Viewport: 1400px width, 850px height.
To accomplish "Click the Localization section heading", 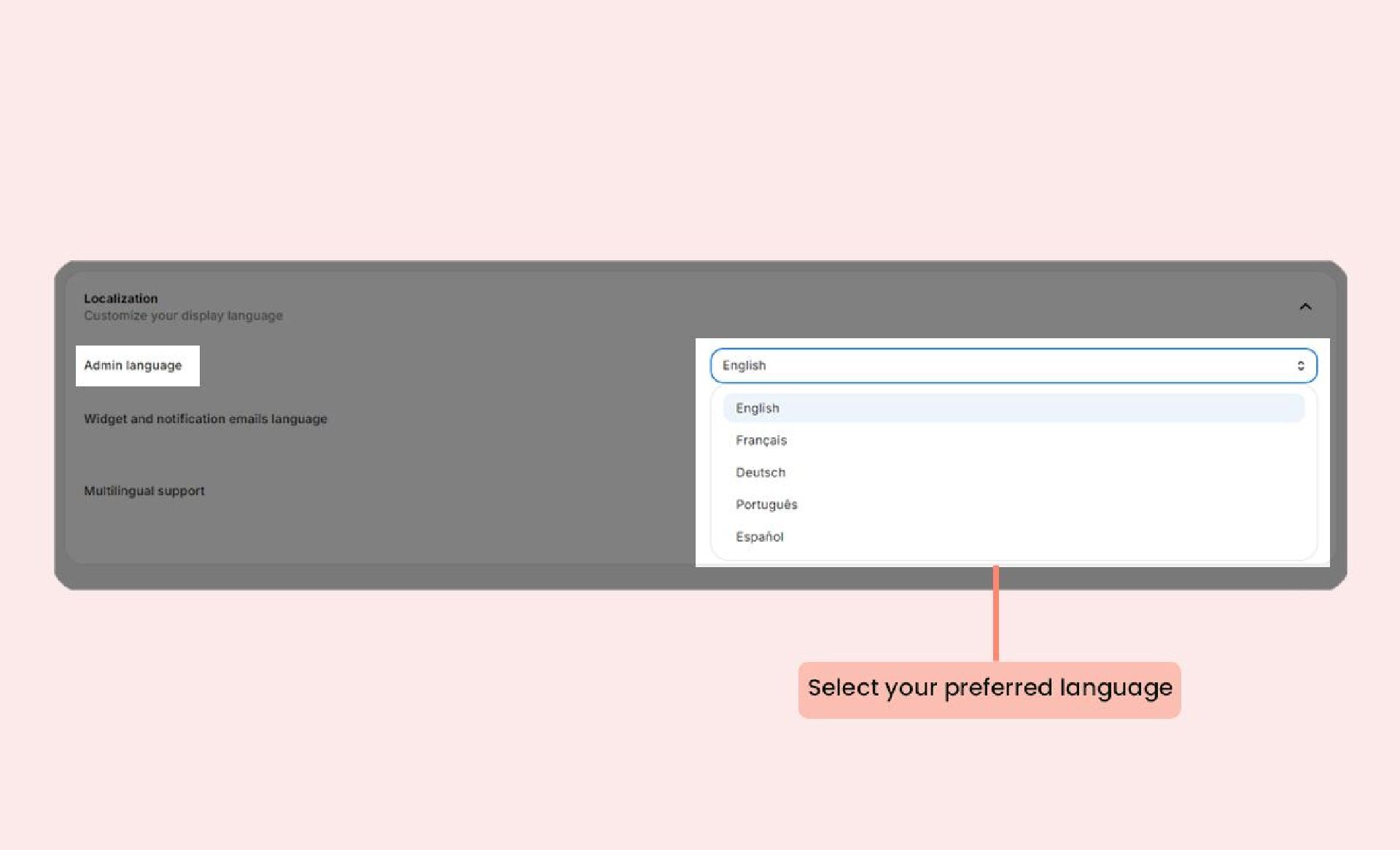I will [x=120, y=298].
